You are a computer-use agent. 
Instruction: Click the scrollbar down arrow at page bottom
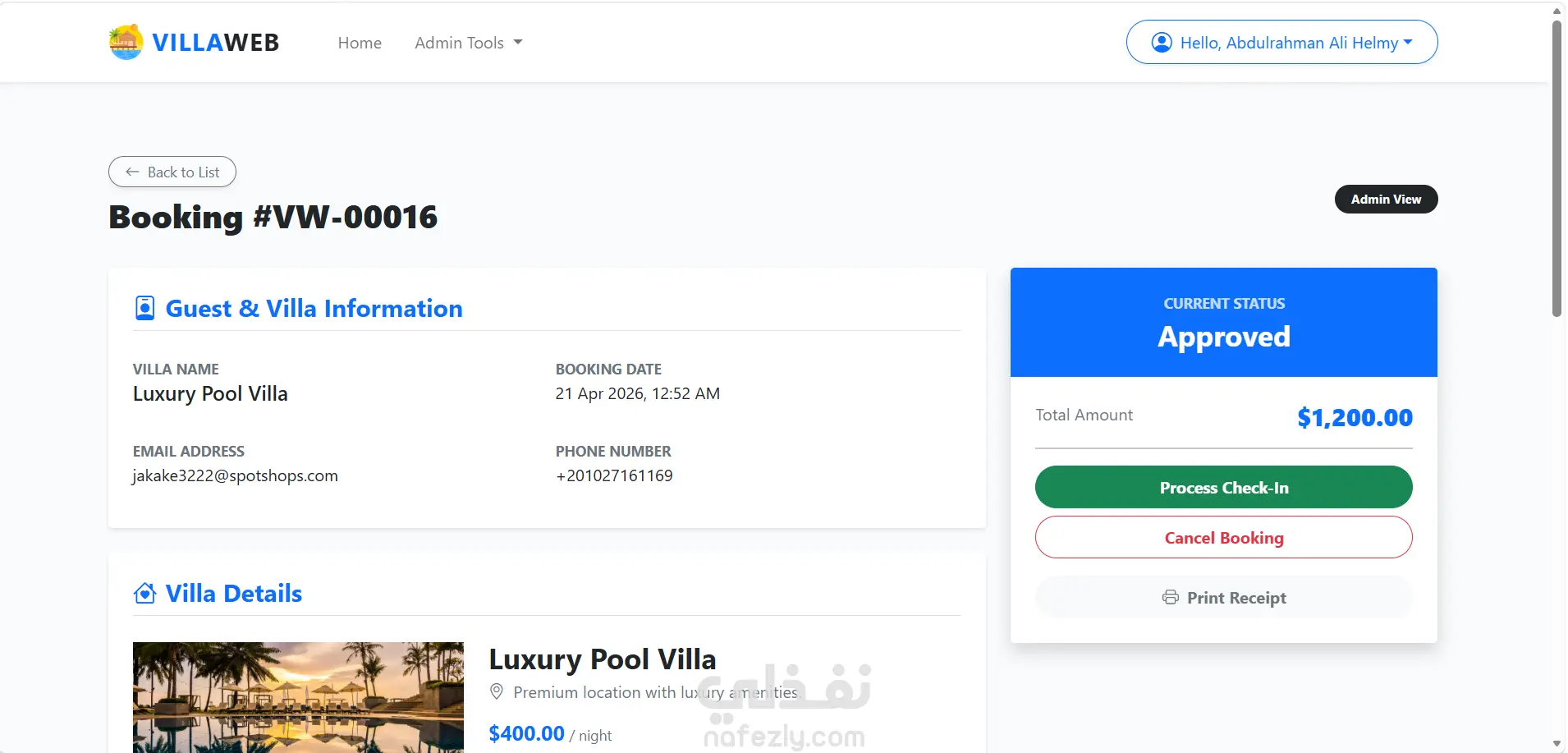[x=1557, y=744]
